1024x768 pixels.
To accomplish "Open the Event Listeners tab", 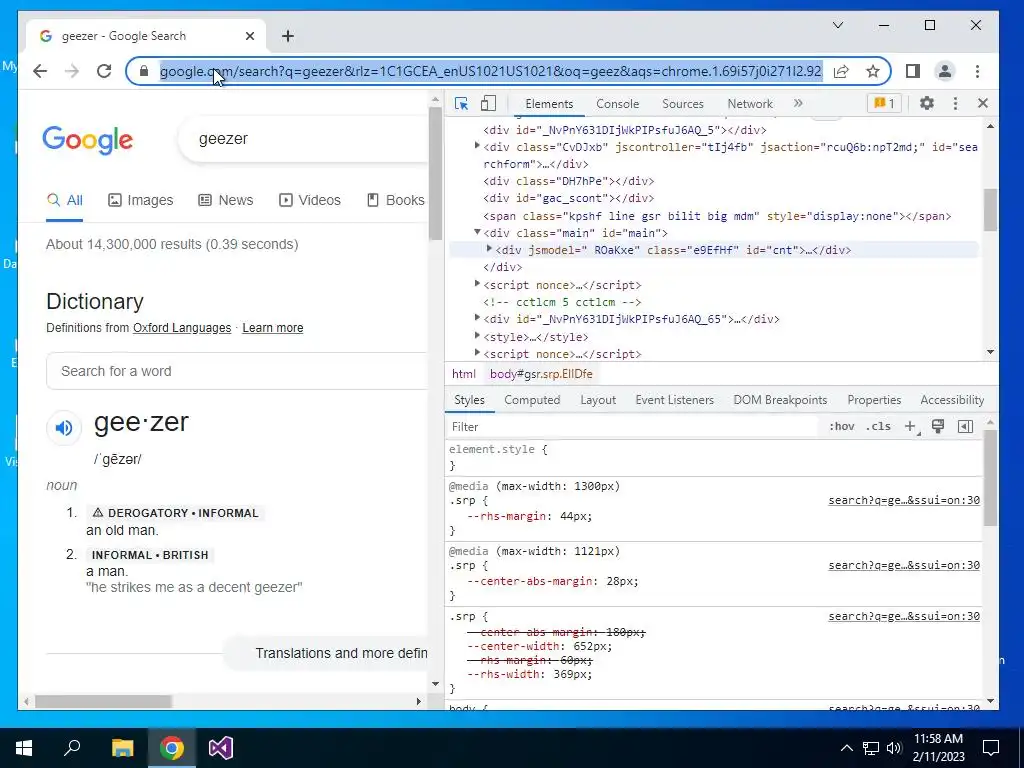I will pyautogui.click(x=674, y=400).
